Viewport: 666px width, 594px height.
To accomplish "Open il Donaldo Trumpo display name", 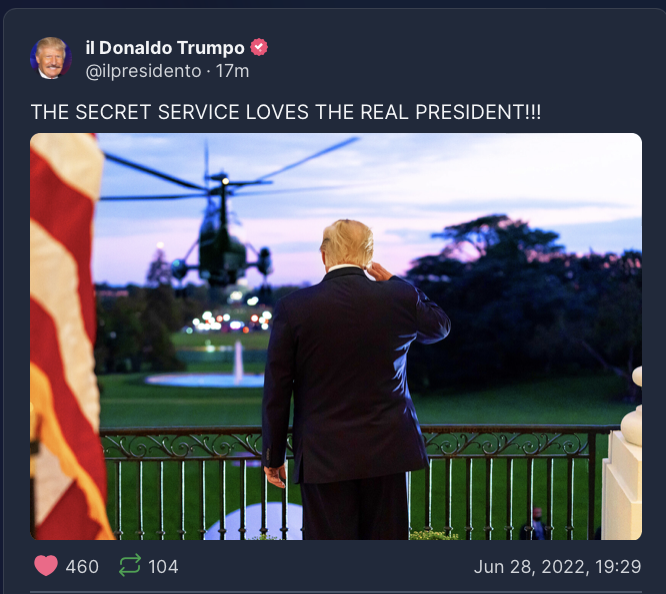I will coord(165,48).
